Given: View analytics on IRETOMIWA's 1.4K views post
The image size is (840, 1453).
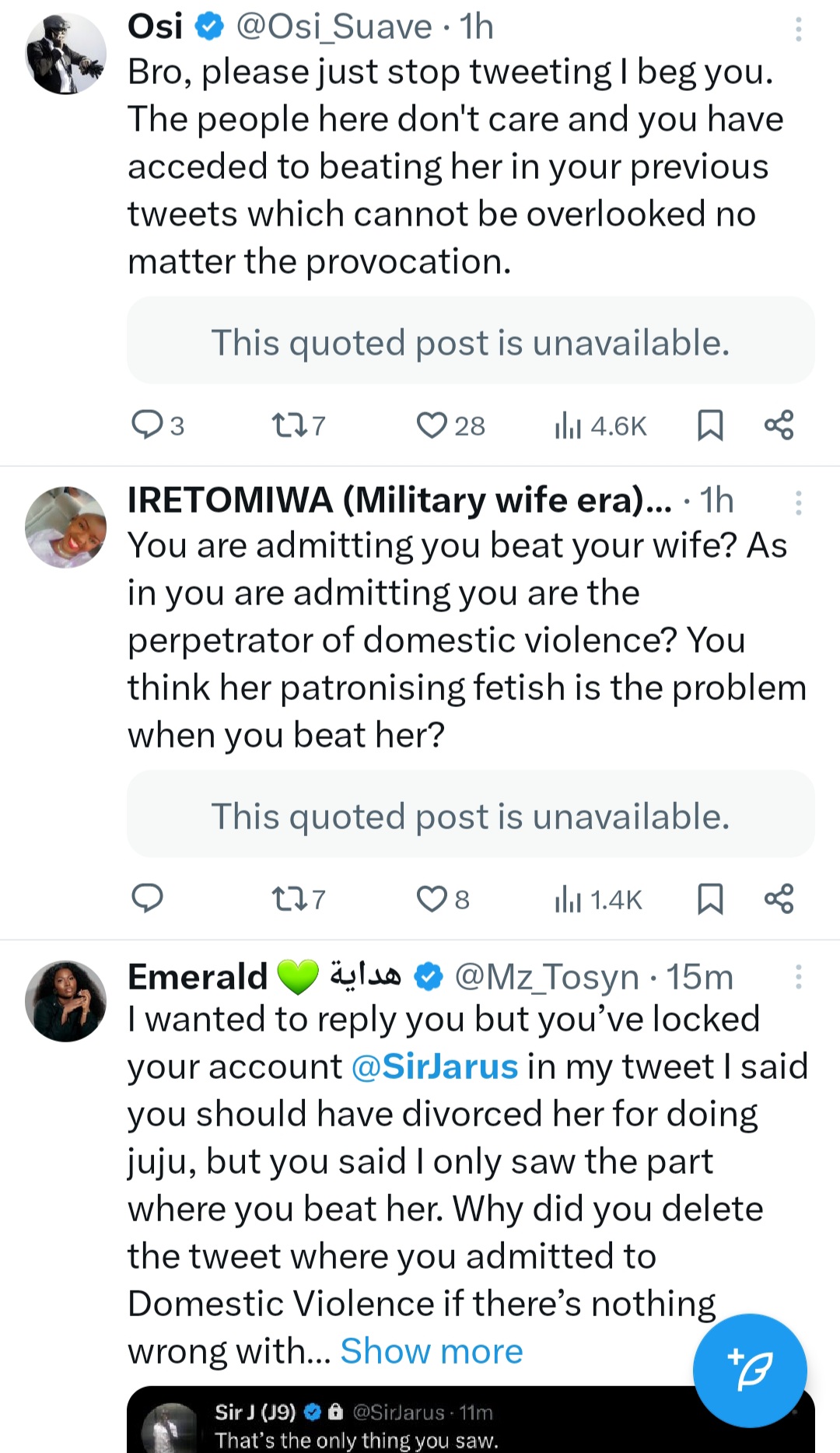Looking at the screenshot, I should [569, 899].
